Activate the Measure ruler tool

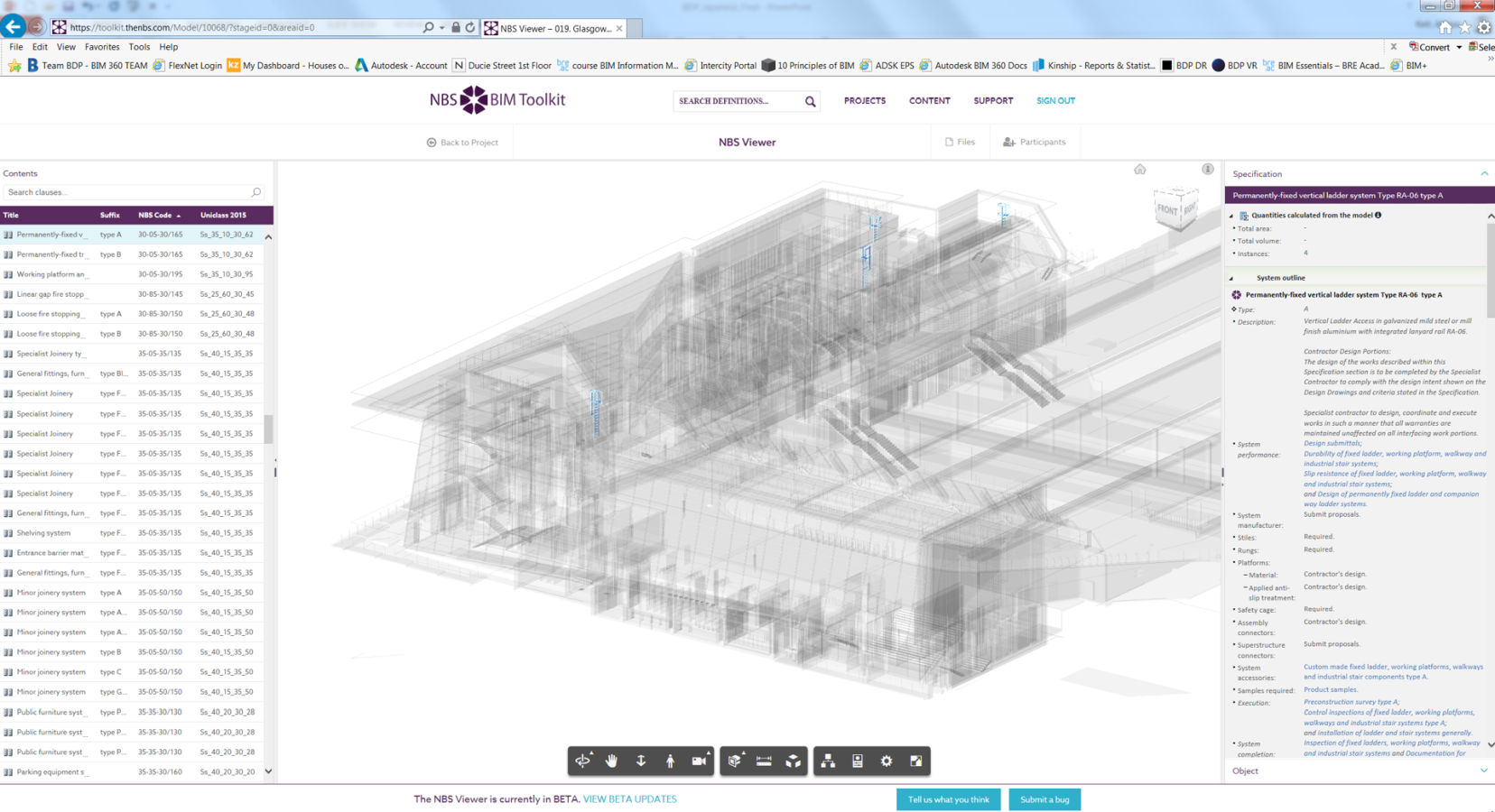764,761
